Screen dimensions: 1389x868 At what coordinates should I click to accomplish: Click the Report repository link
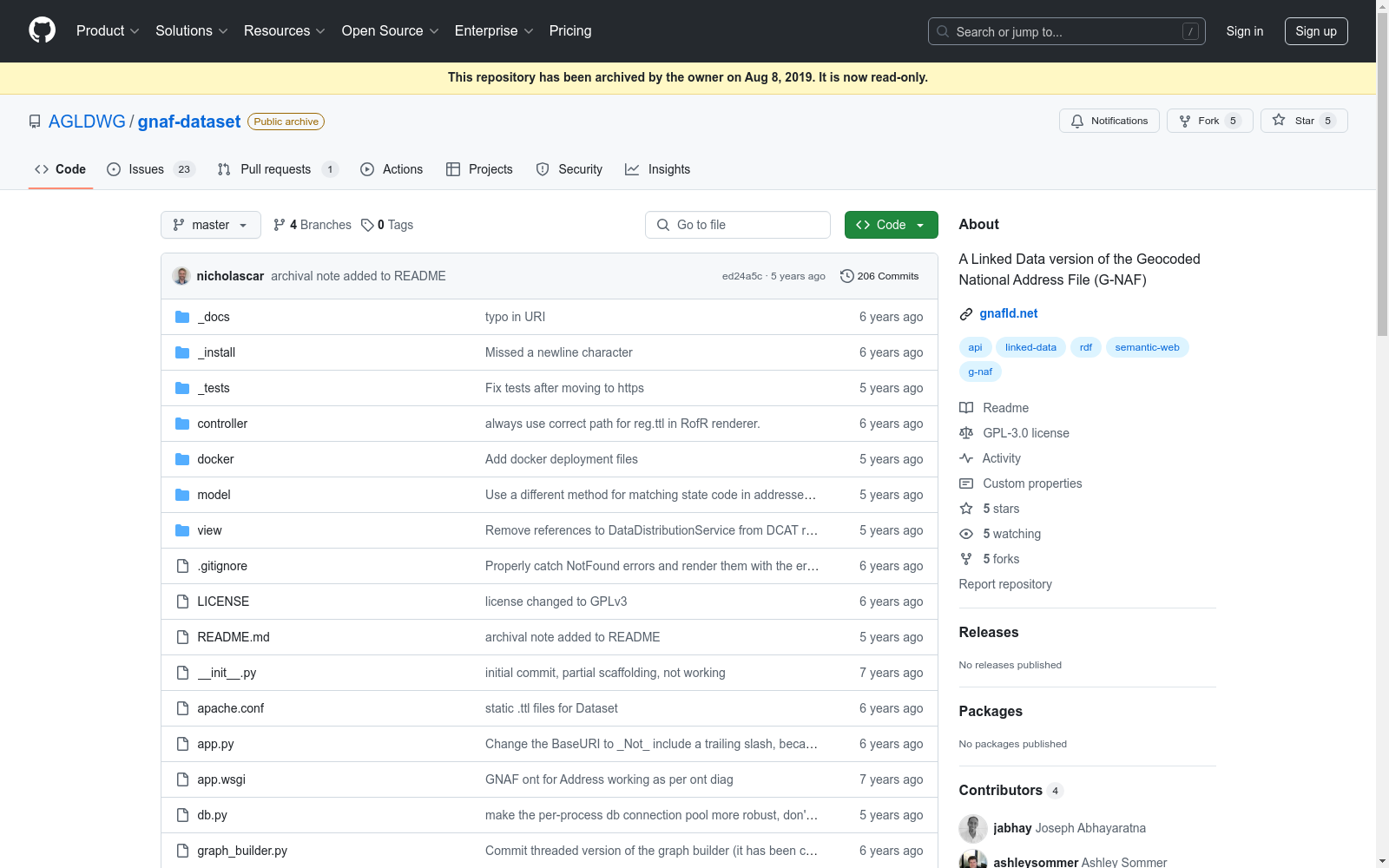coord(1005,584)
